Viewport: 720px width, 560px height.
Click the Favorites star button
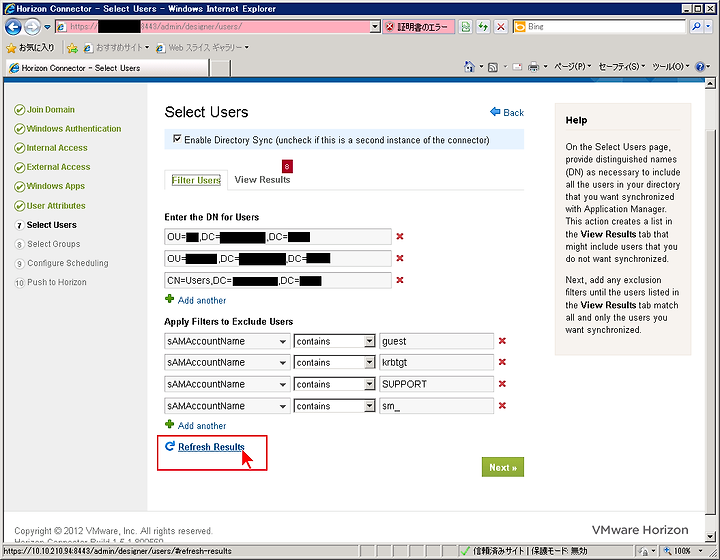click(31, 48)
